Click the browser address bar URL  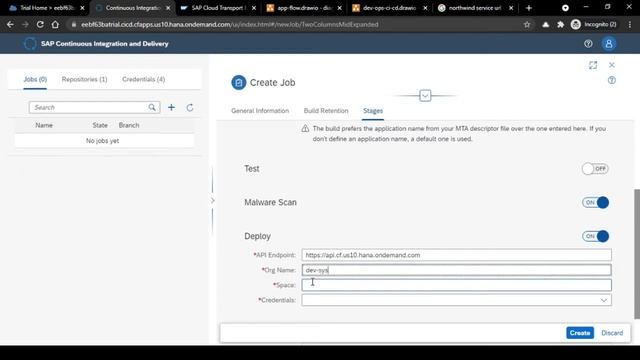click(x=229, y=24)
